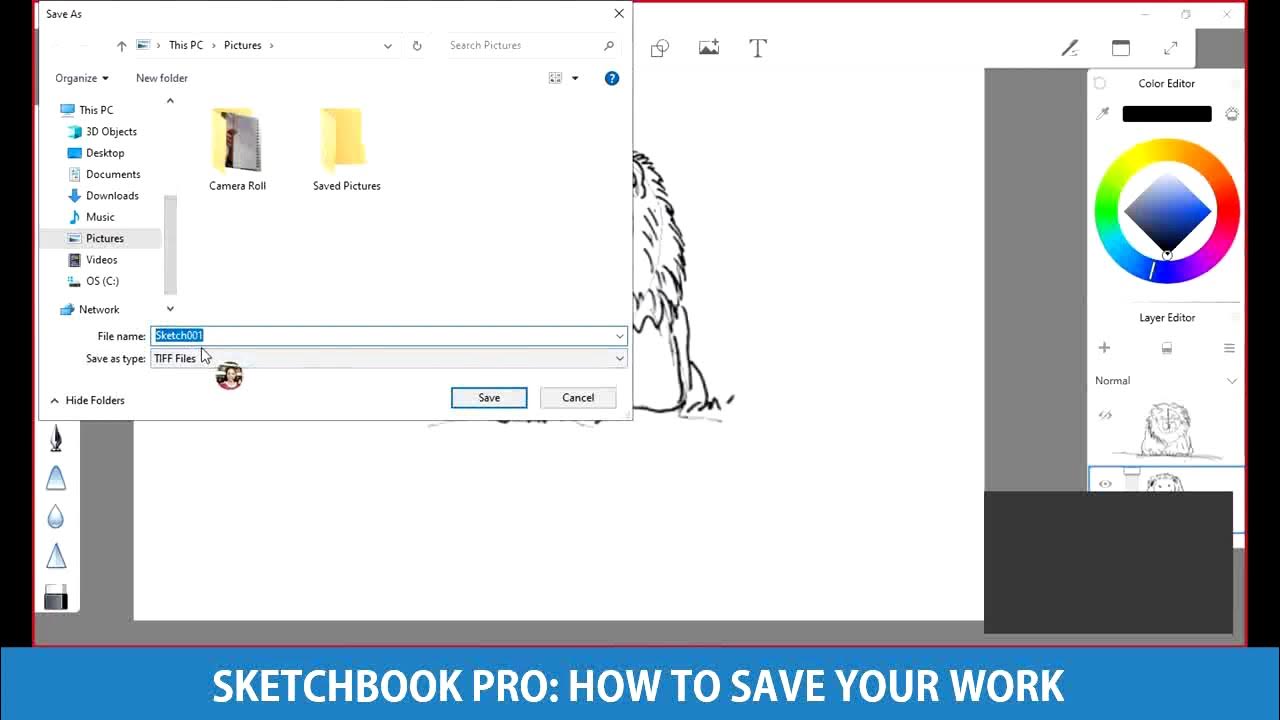Open the color palette icon beside swatch

1232,114
